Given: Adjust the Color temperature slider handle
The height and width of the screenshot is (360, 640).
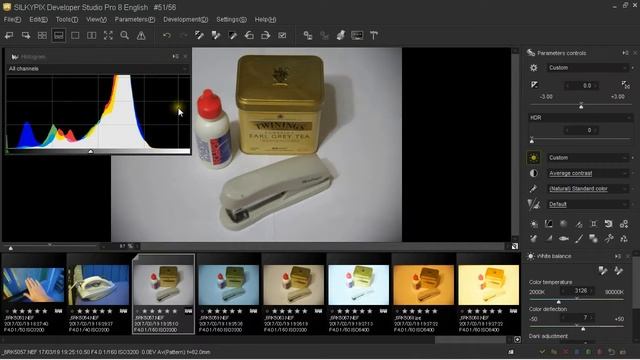Looking at the screenshot, I should click(x=559, y=302).
